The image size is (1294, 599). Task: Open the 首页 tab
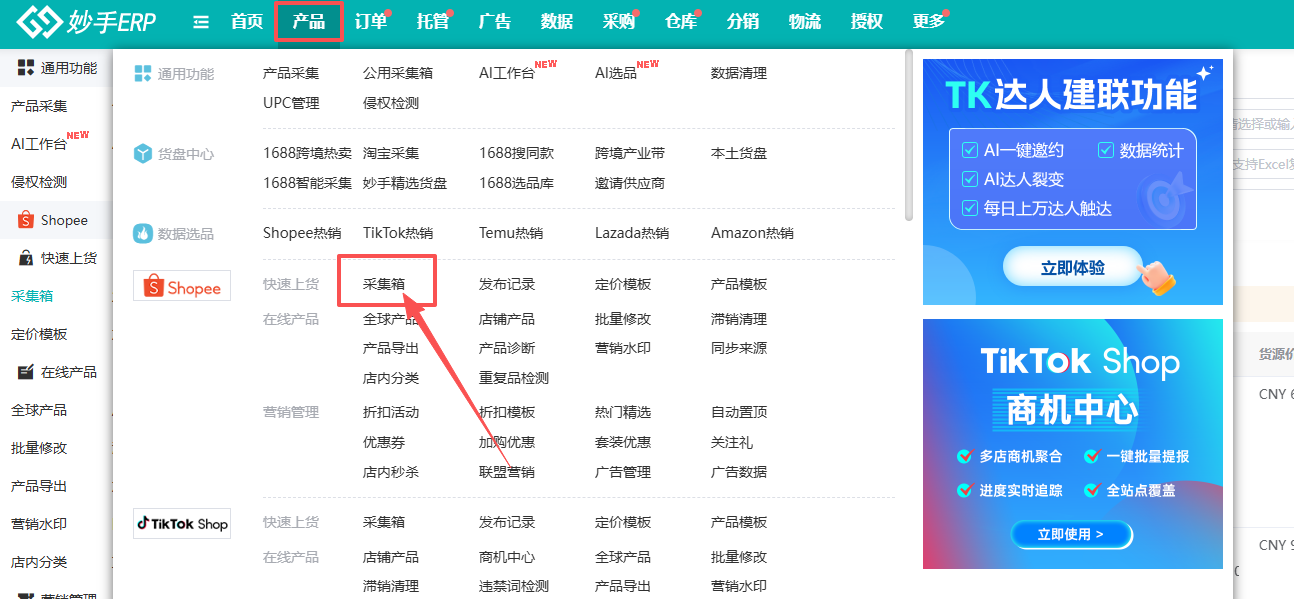[247, 22]
